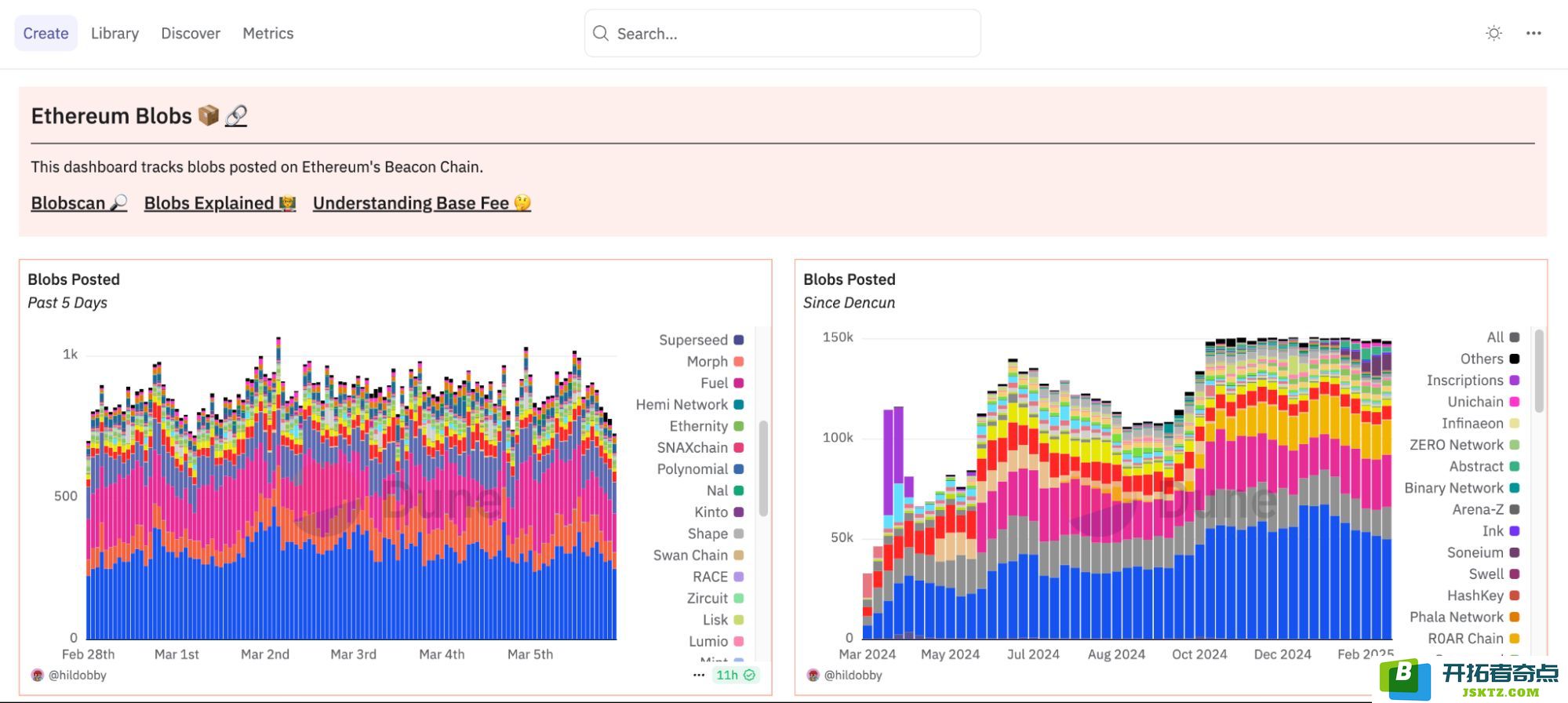This screenshot has width=1568, height=703.
Task: Toggle the light/dark theme sun icon
Action: tap(1493, 33)
